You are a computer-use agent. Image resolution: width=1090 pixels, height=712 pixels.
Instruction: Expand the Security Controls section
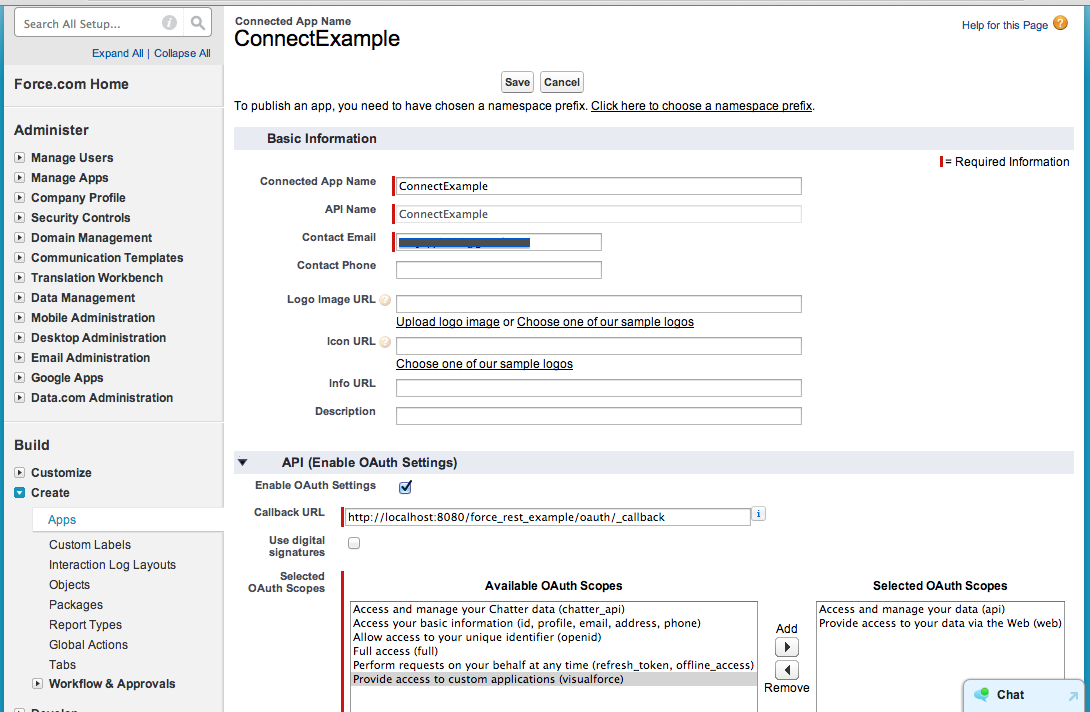coord(19,218)
